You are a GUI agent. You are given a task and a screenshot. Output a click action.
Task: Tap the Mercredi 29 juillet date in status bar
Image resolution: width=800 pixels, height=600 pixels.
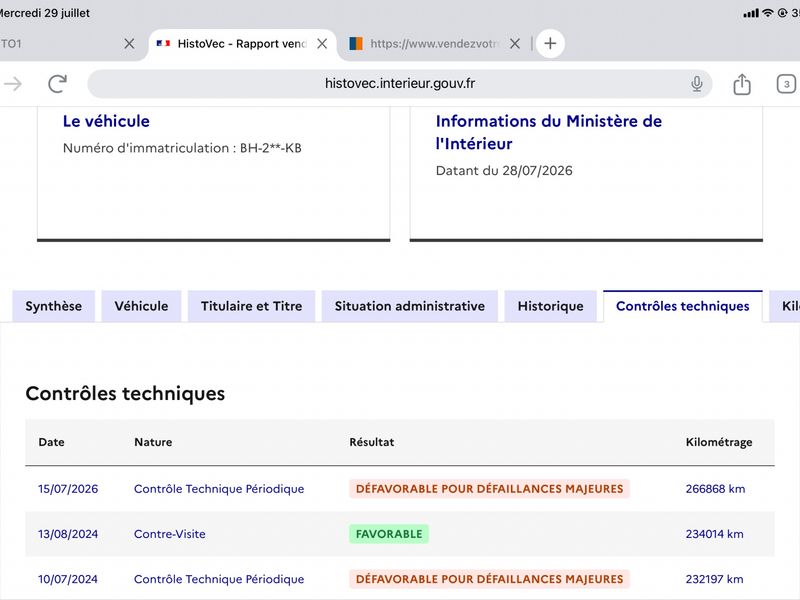pos(44,13)
